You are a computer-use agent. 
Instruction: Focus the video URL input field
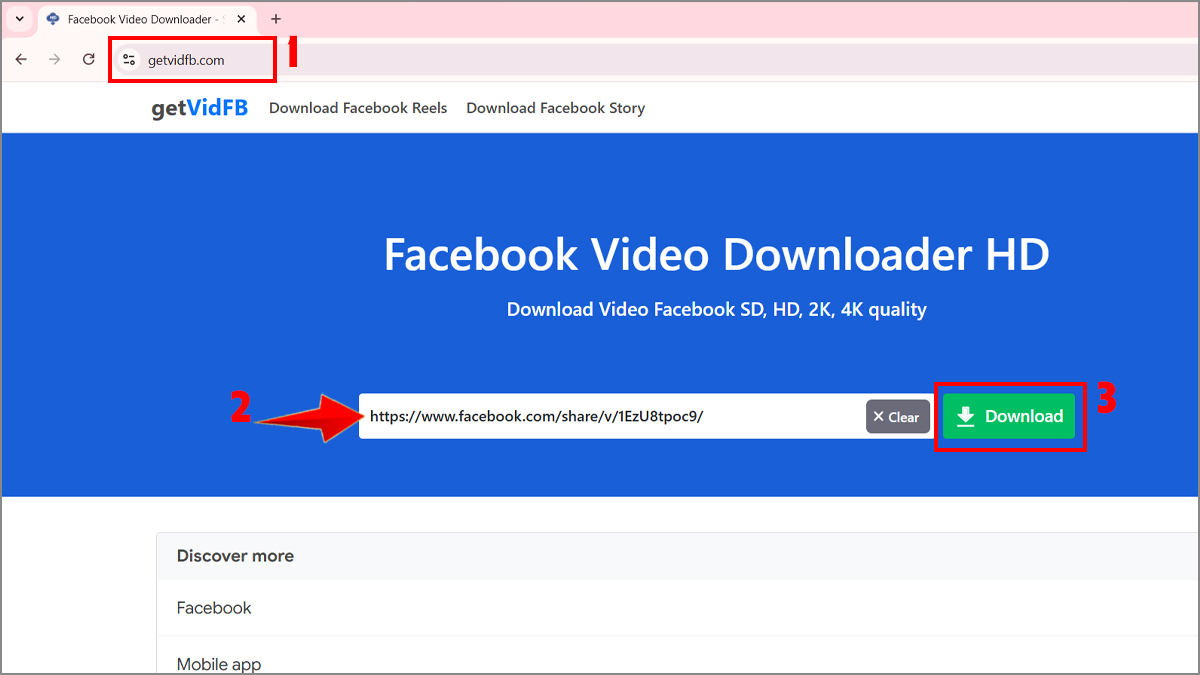[x=600, y=416]
